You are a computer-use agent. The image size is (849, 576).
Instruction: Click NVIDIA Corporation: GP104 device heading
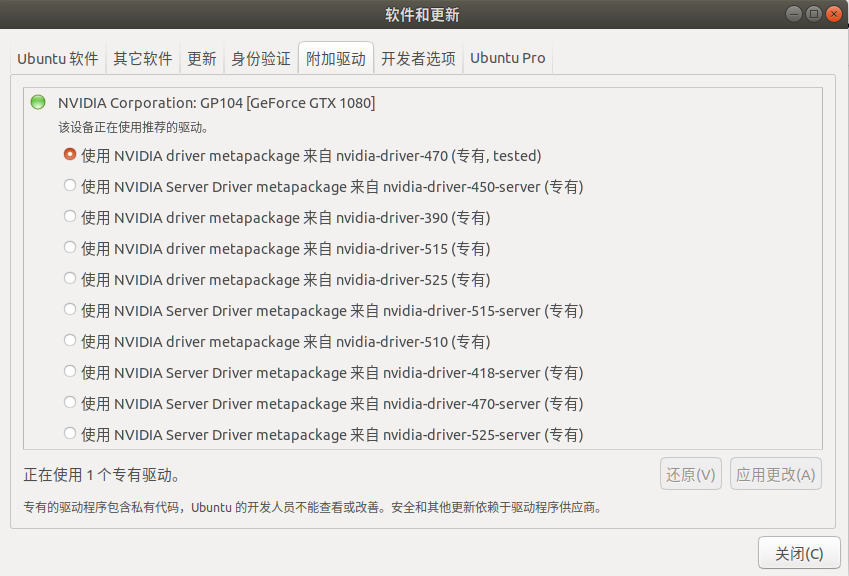point(217,103)
